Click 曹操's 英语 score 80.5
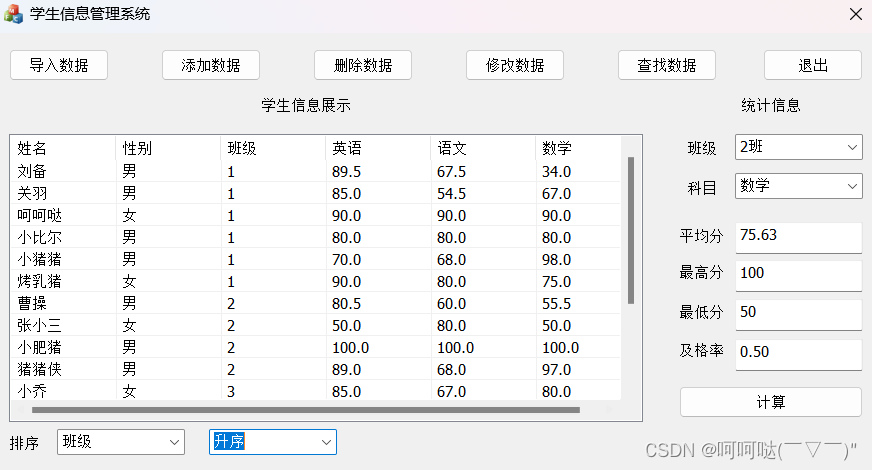872x470 pixels. [346, 304]
